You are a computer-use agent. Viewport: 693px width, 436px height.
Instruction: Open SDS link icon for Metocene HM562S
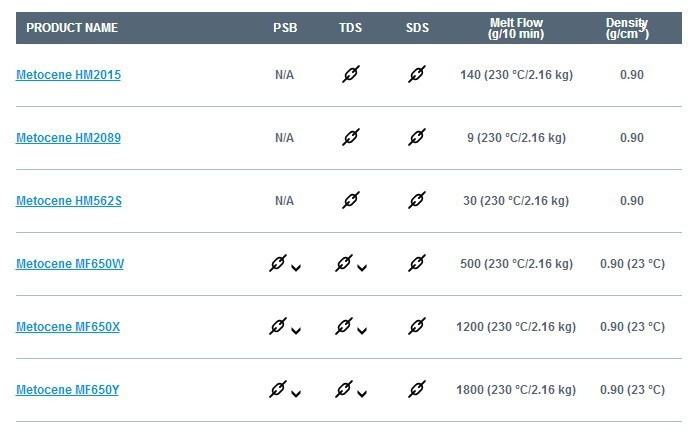417,200
